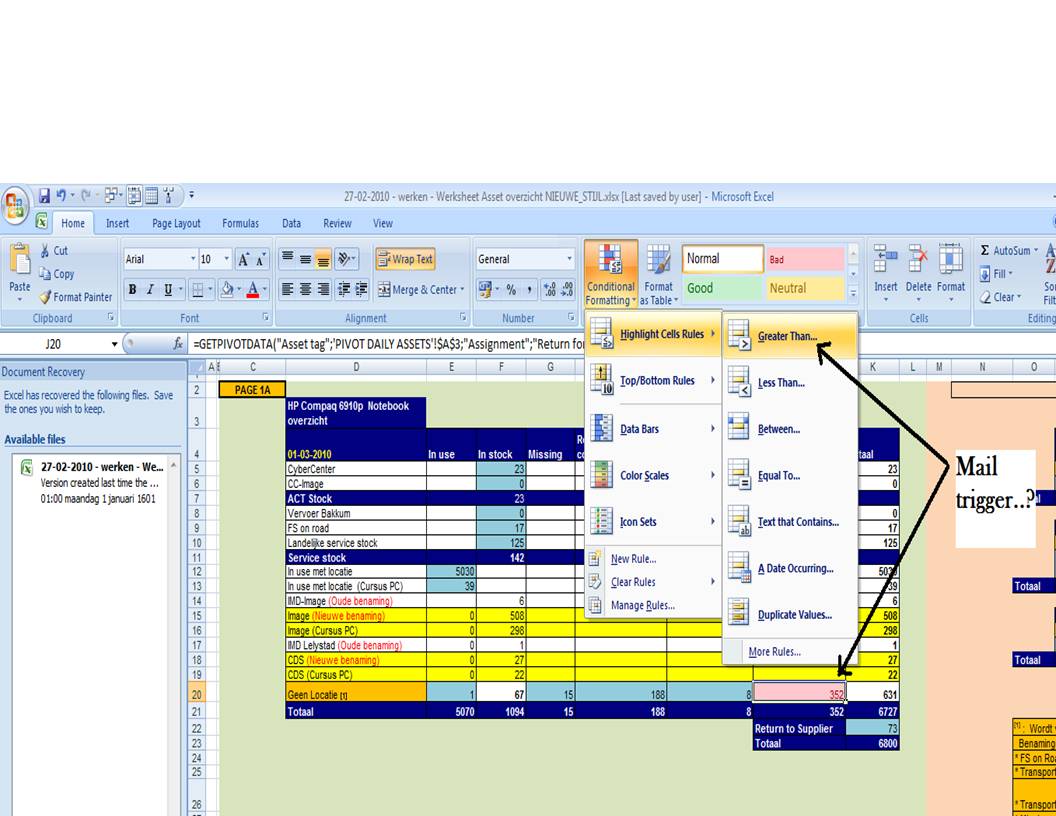Click the Increase Font Size icon
The image size is (1056, 816).
tap(243, 259)
